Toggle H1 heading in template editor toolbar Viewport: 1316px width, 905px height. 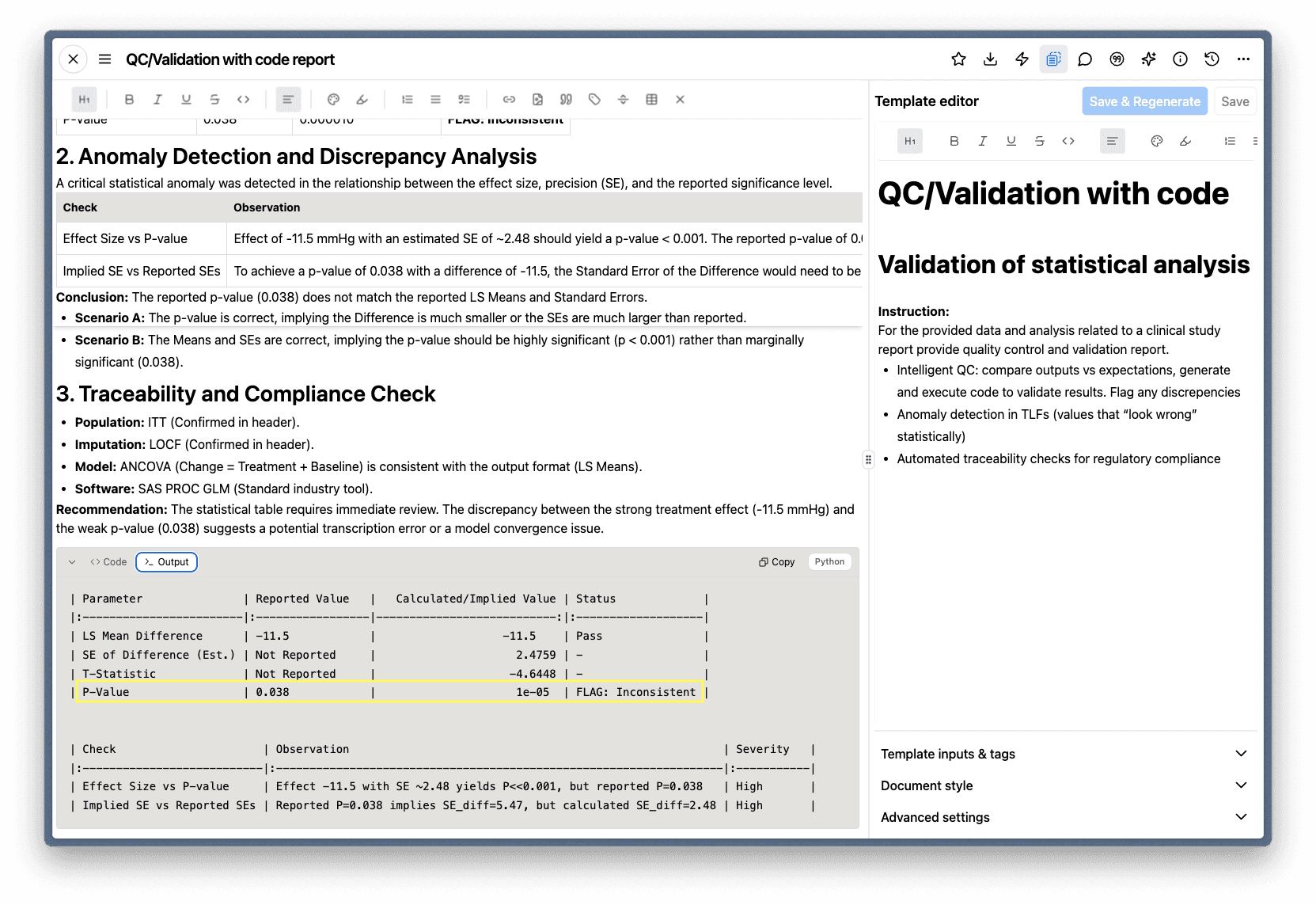click(x=910, y=141)
